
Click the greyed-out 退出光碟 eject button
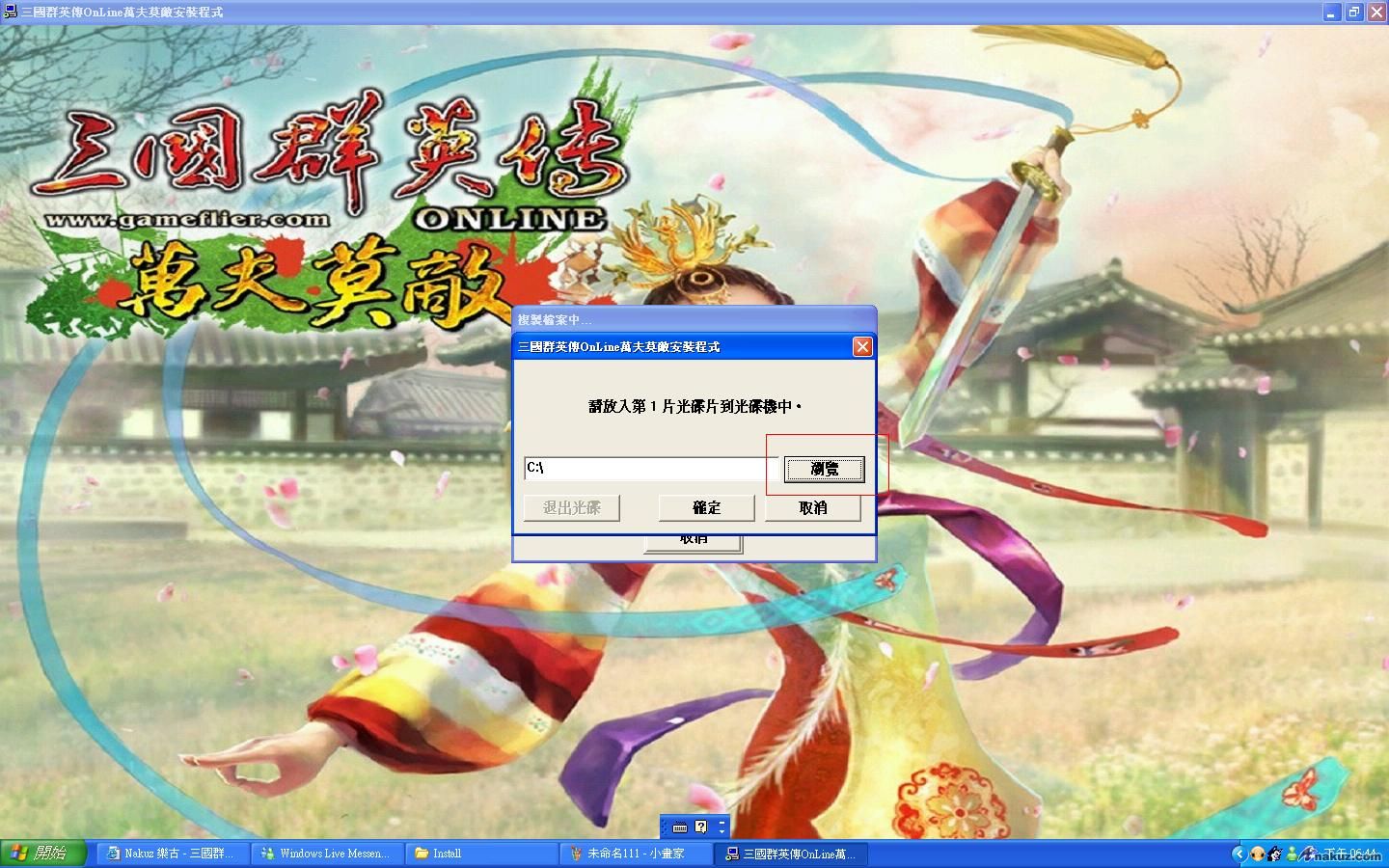571,507
